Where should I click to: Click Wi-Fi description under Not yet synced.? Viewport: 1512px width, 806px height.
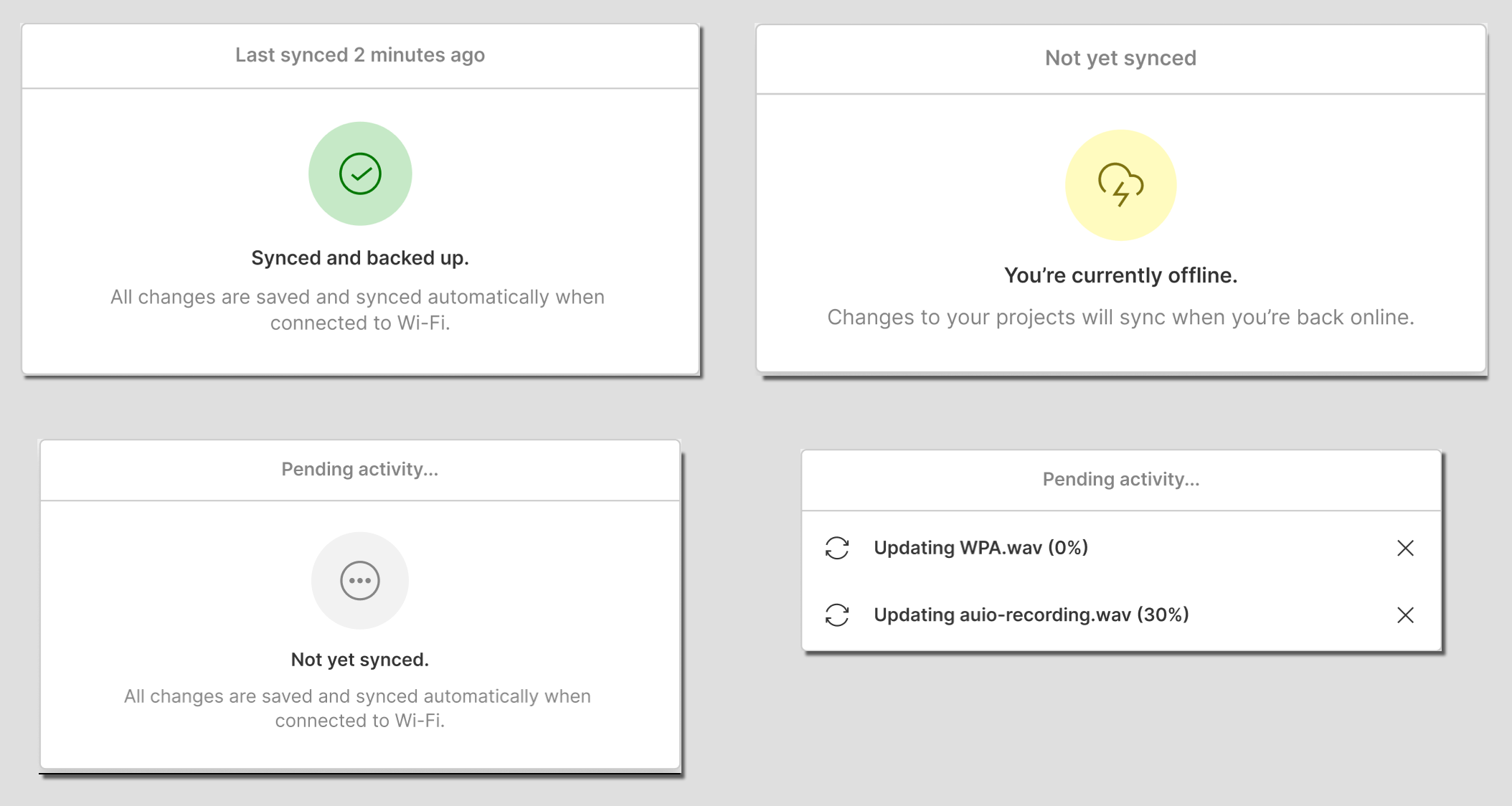tap(358, 708)
